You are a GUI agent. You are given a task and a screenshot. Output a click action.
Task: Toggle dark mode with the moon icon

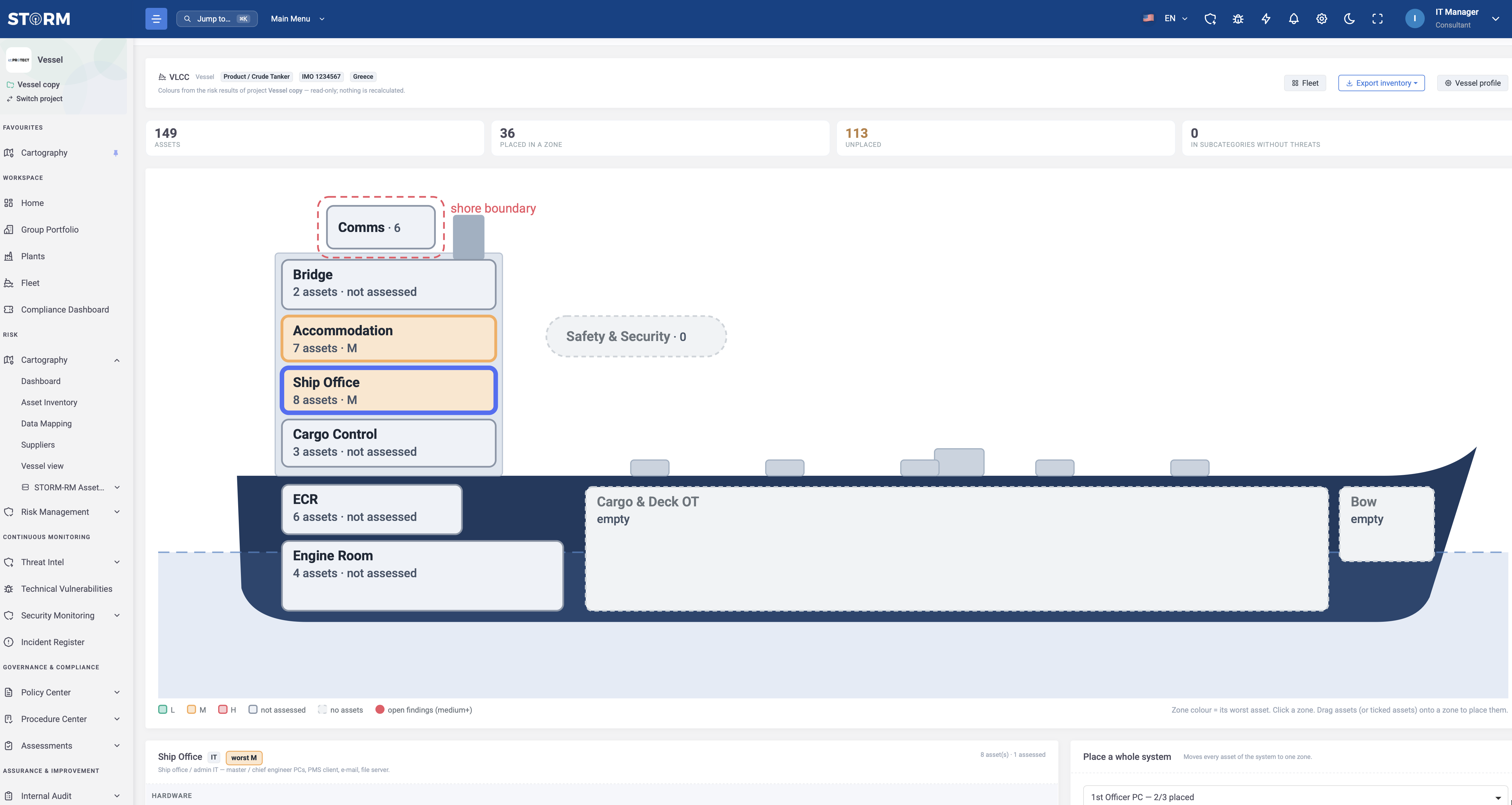point(1349,19)
